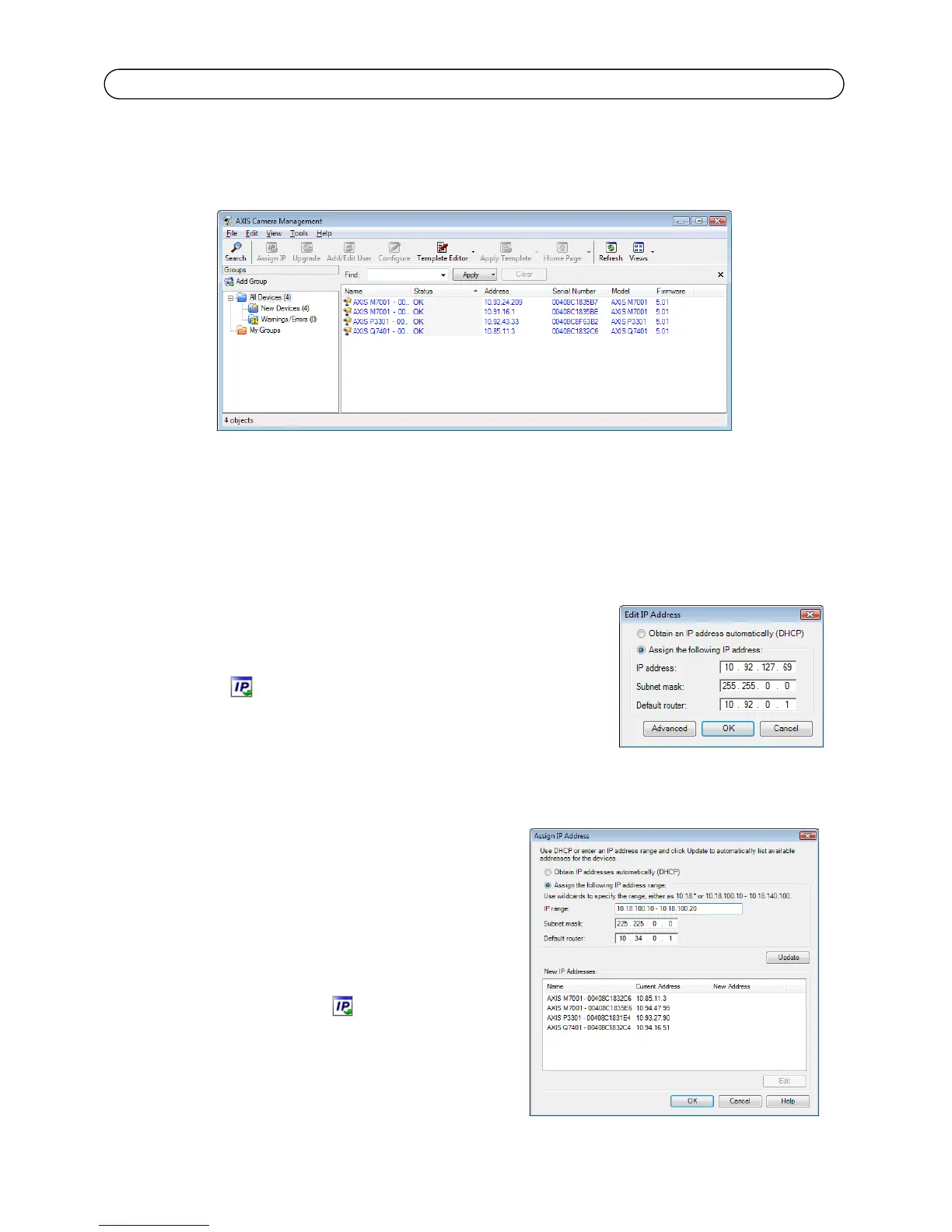Click the Configure toolbar icon
952x1232 pixels.
(394, 251)
